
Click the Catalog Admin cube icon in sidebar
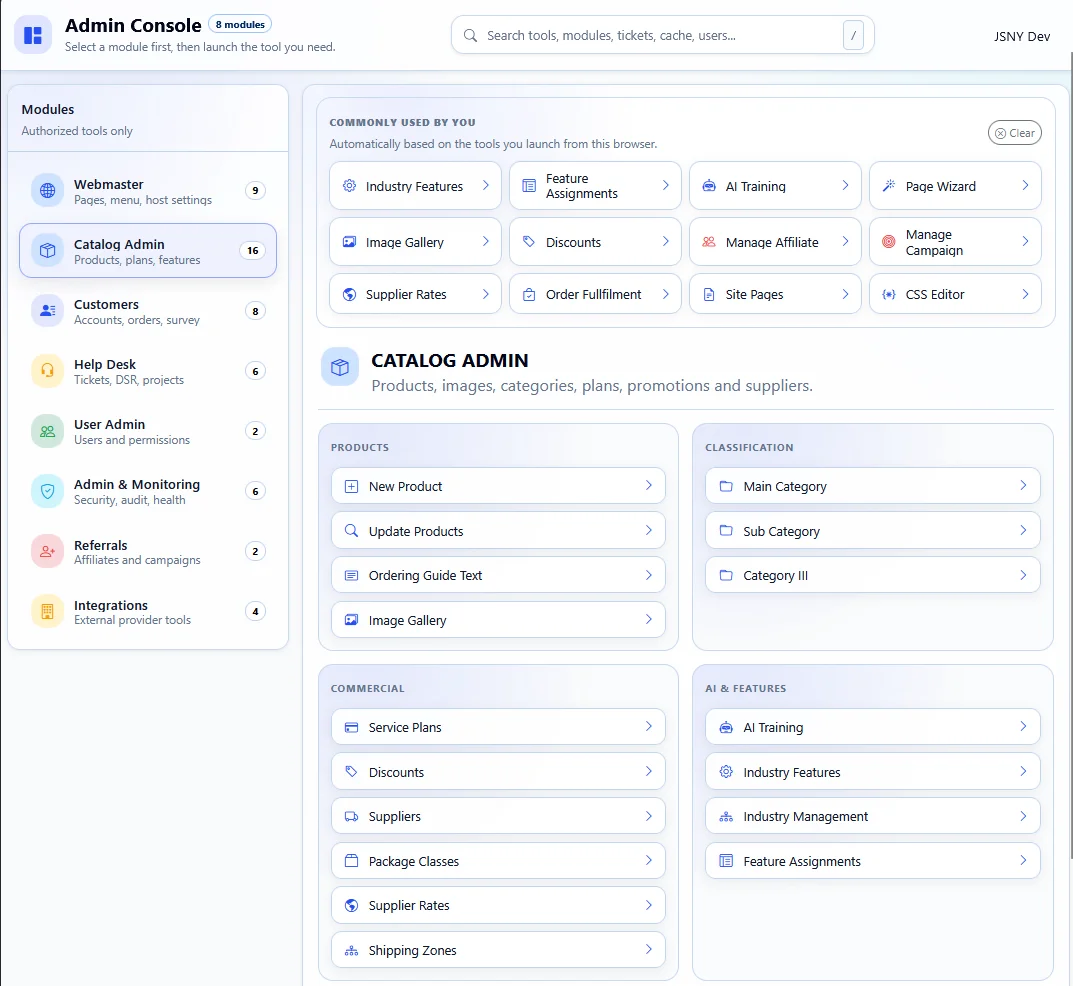[x=47, y=250]
